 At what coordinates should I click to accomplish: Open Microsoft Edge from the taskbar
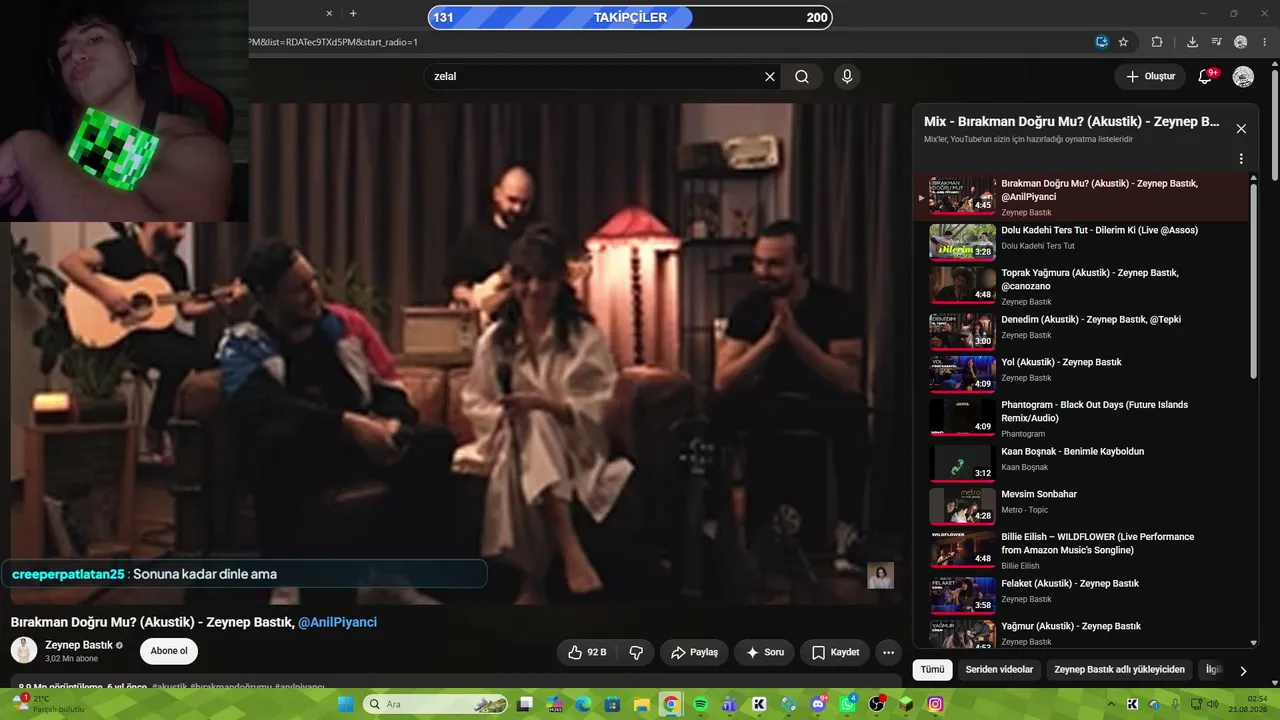(584, 704)
